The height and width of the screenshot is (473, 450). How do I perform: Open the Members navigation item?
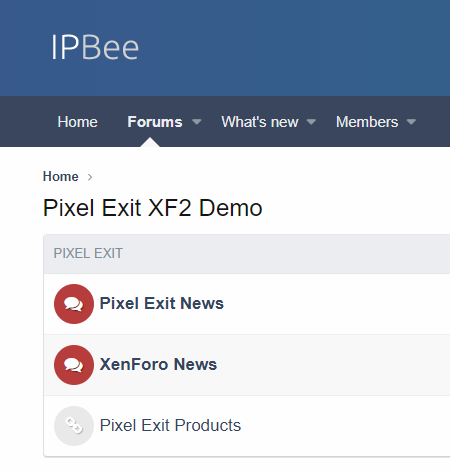point(367,122)
